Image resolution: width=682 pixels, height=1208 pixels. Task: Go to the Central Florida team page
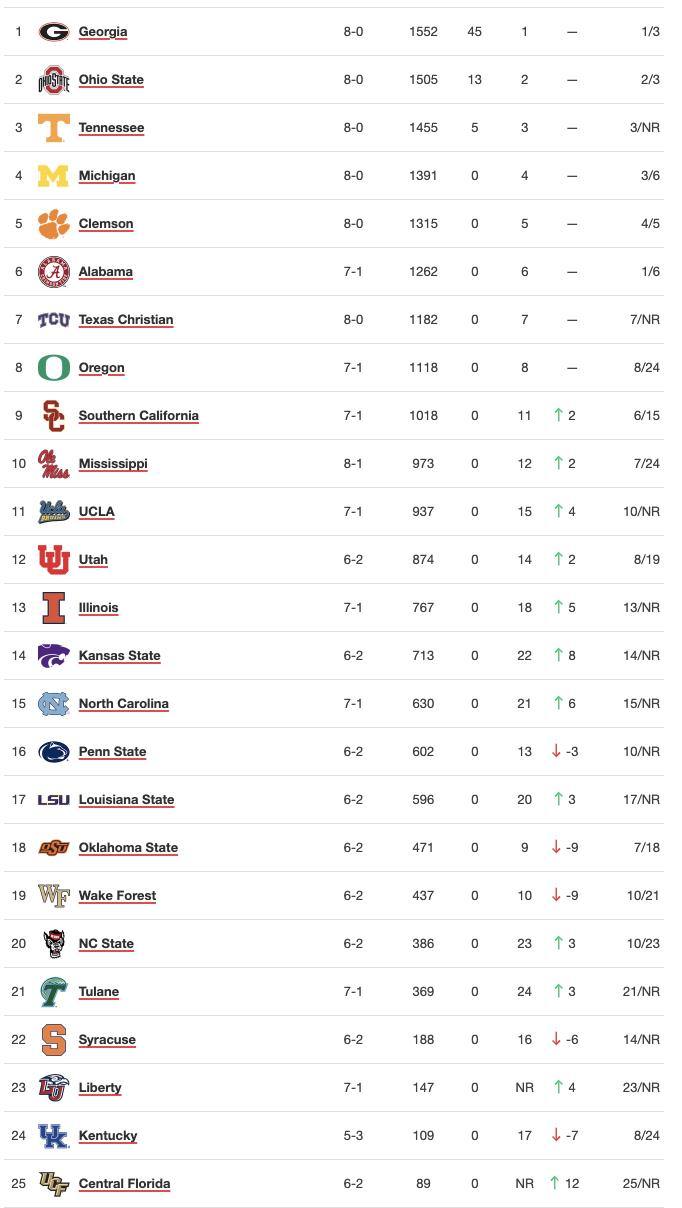click(x=124, y=1184)
